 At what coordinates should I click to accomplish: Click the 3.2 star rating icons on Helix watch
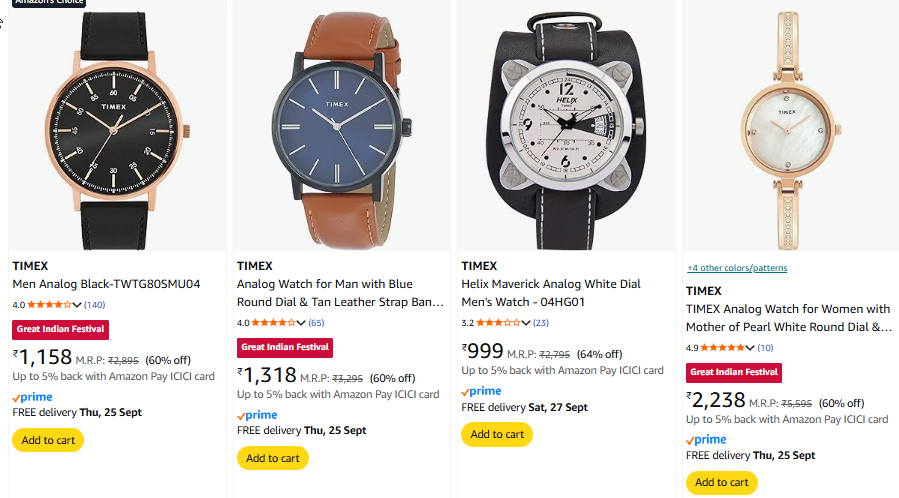coord(498,323)
